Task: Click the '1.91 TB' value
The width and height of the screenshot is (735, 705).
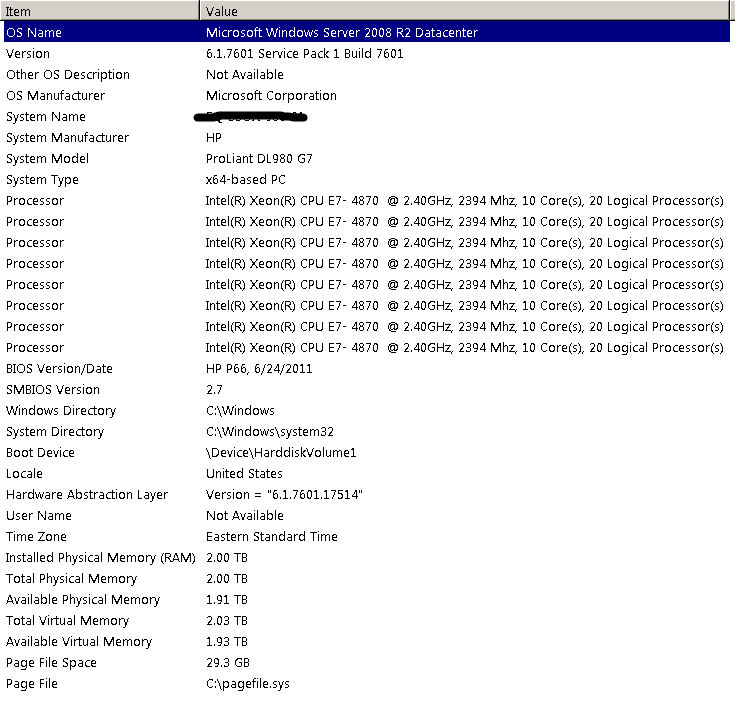Action: click(x=227, y=600)
